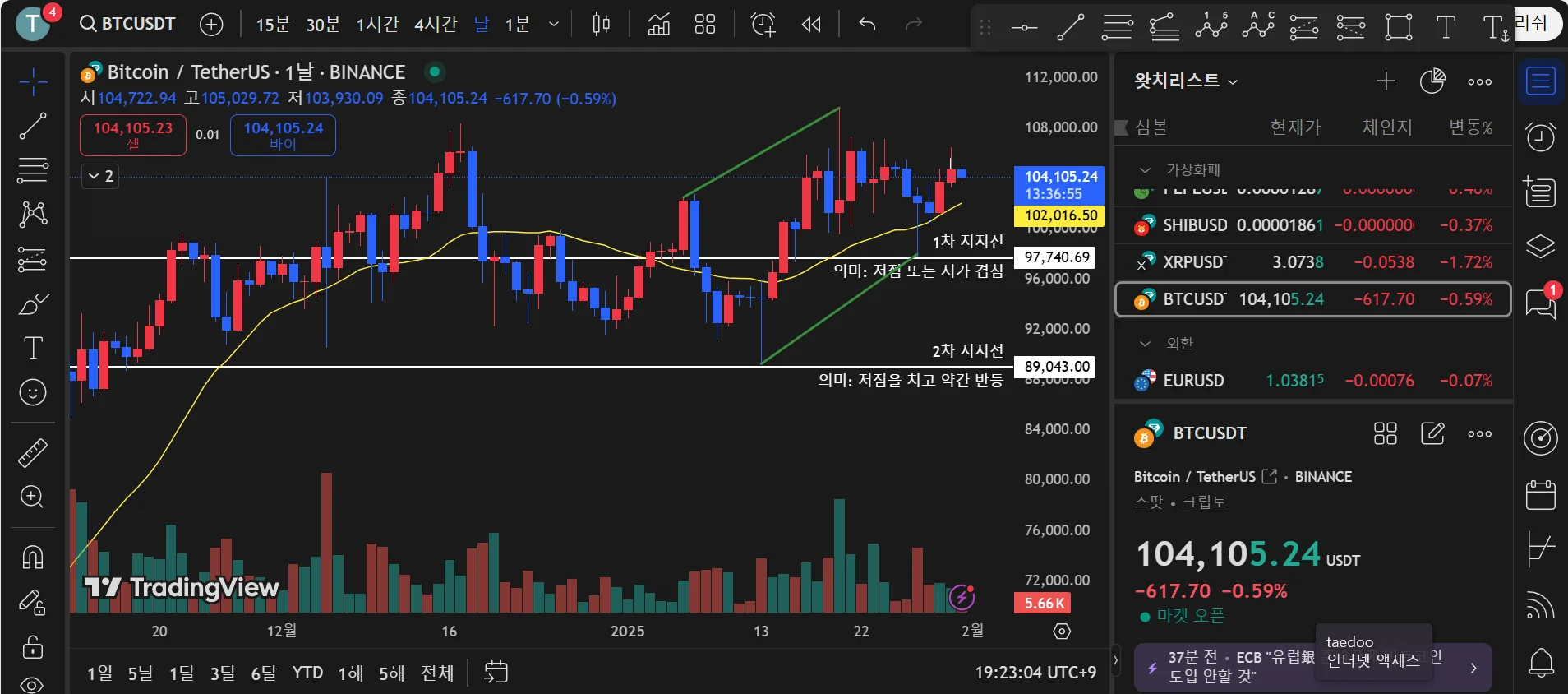Screen dimensions: 1568x694
Task: Select the 날 daily timeframe
Action: [x=482, y=25]
